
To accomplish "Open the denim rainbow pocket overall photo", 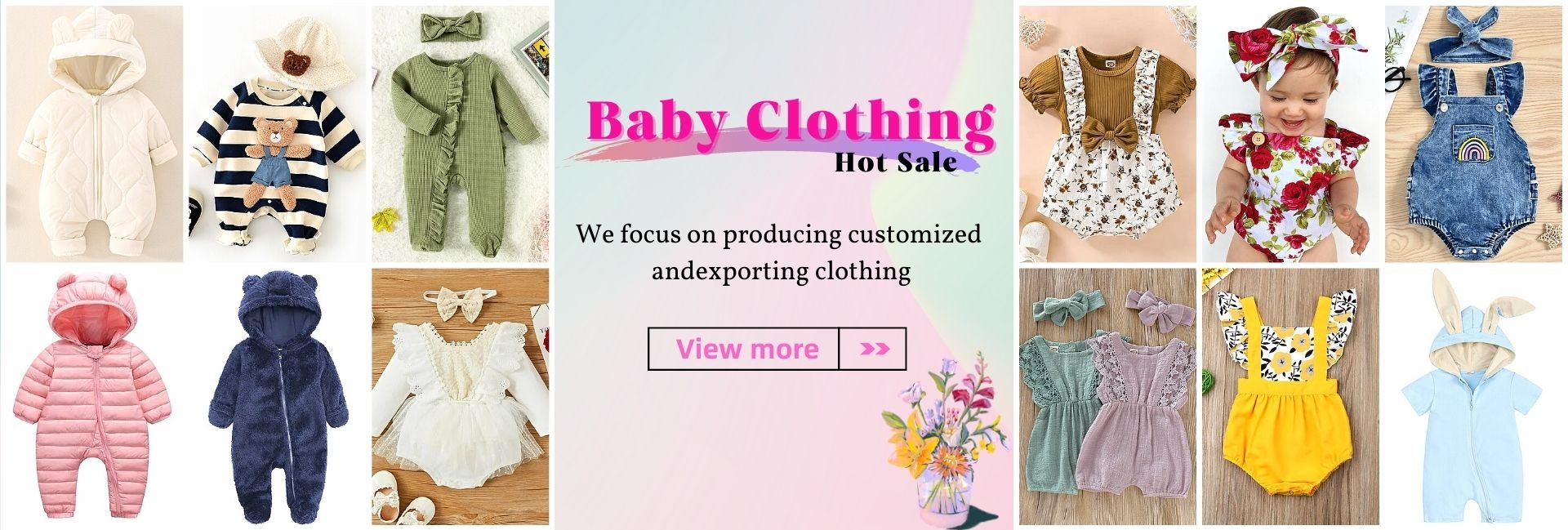I will tap(1473, 134).
